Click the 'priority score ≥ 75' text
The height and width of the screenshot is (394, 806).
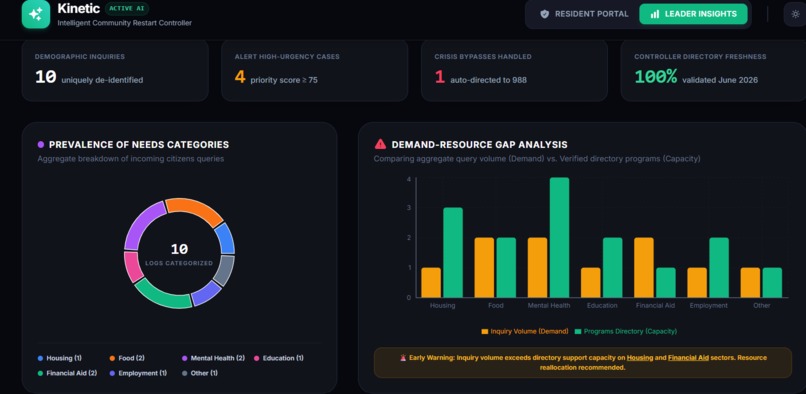[284, 80]
